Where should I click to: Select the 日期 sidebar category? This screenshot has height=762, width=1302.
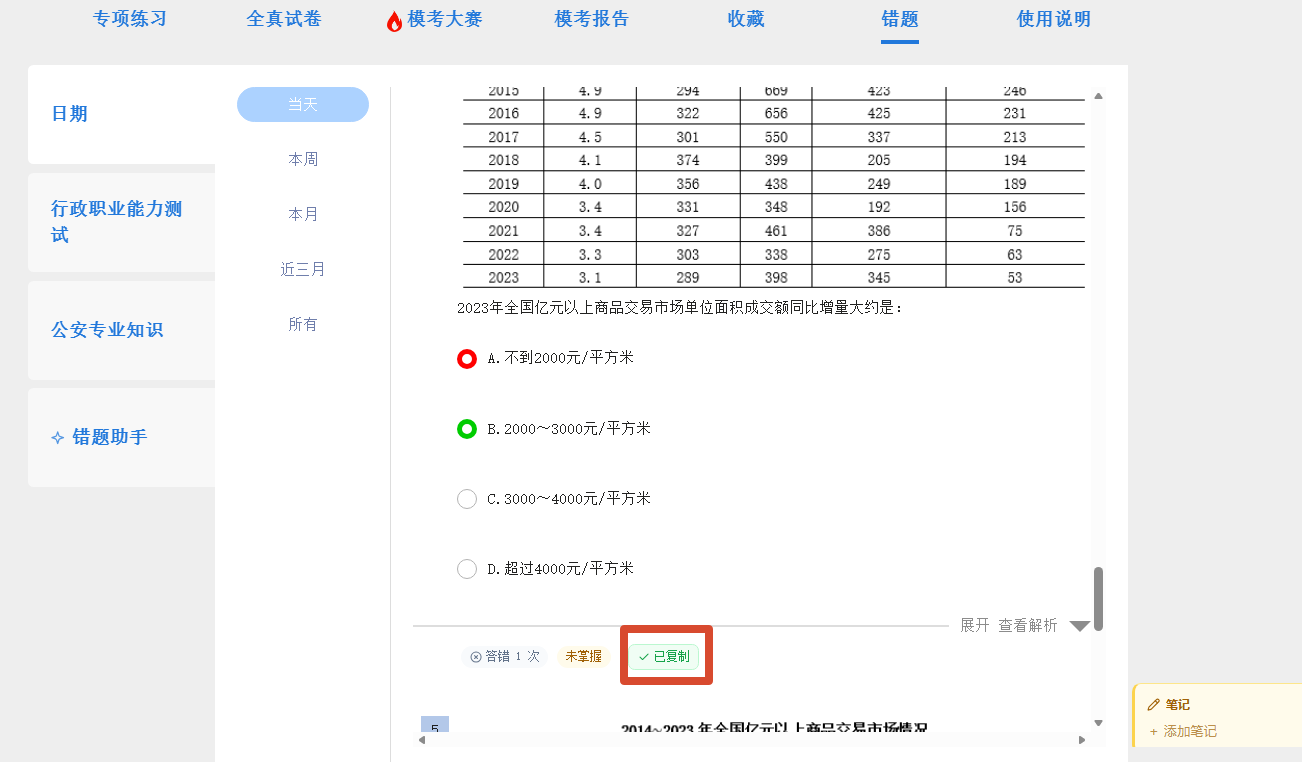pos(121,114)
